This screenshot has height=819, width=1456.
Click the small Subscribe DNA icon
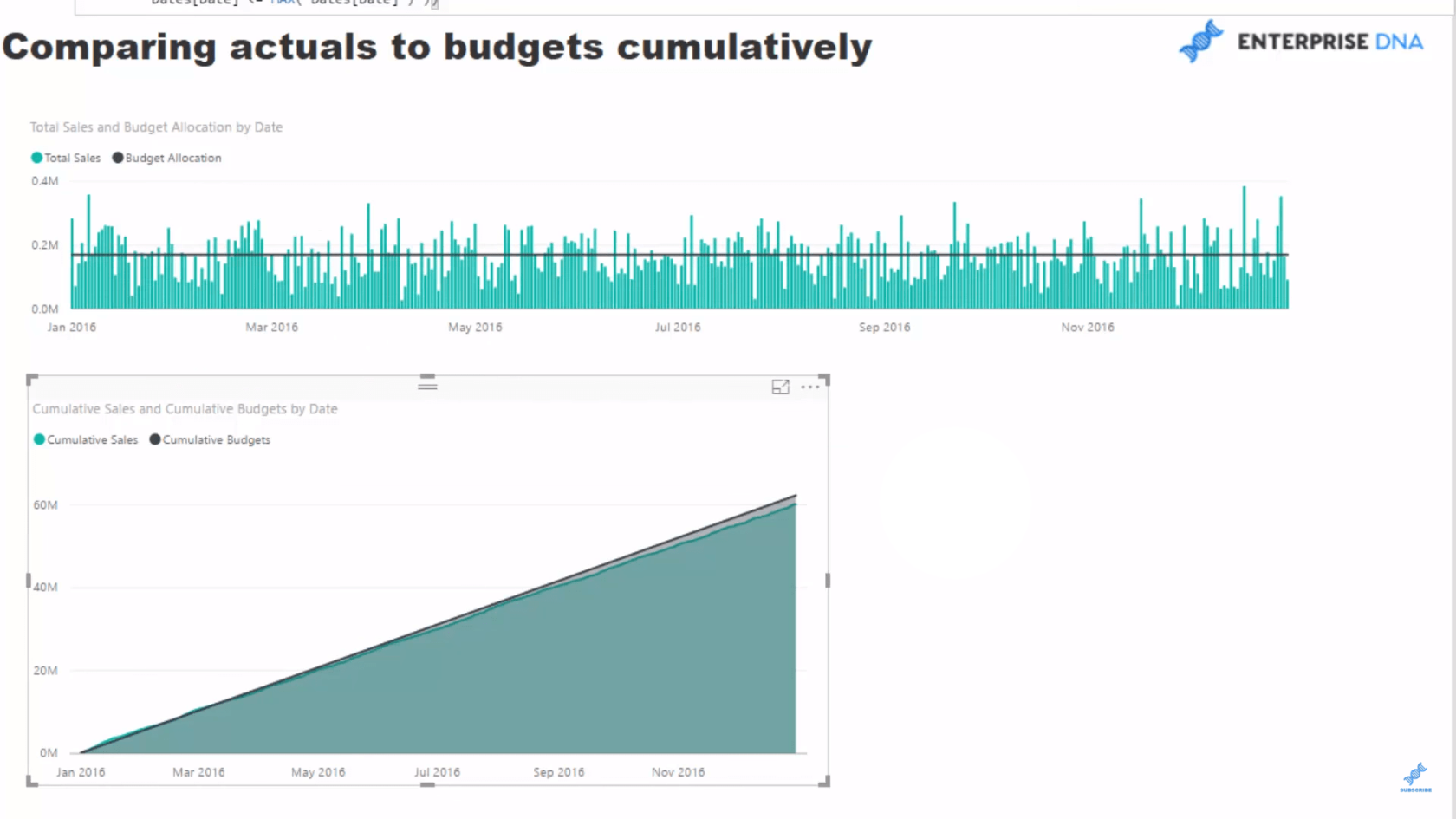point(1415,777)
